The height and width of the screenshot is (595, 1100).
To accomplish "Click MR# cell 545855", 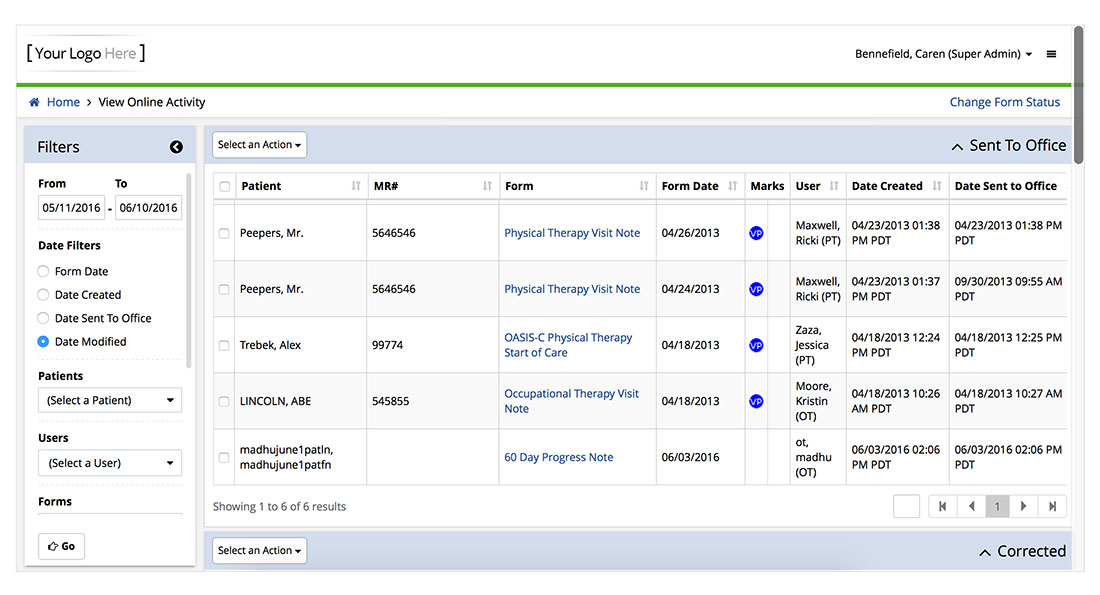I will click(x=390, y=401).
